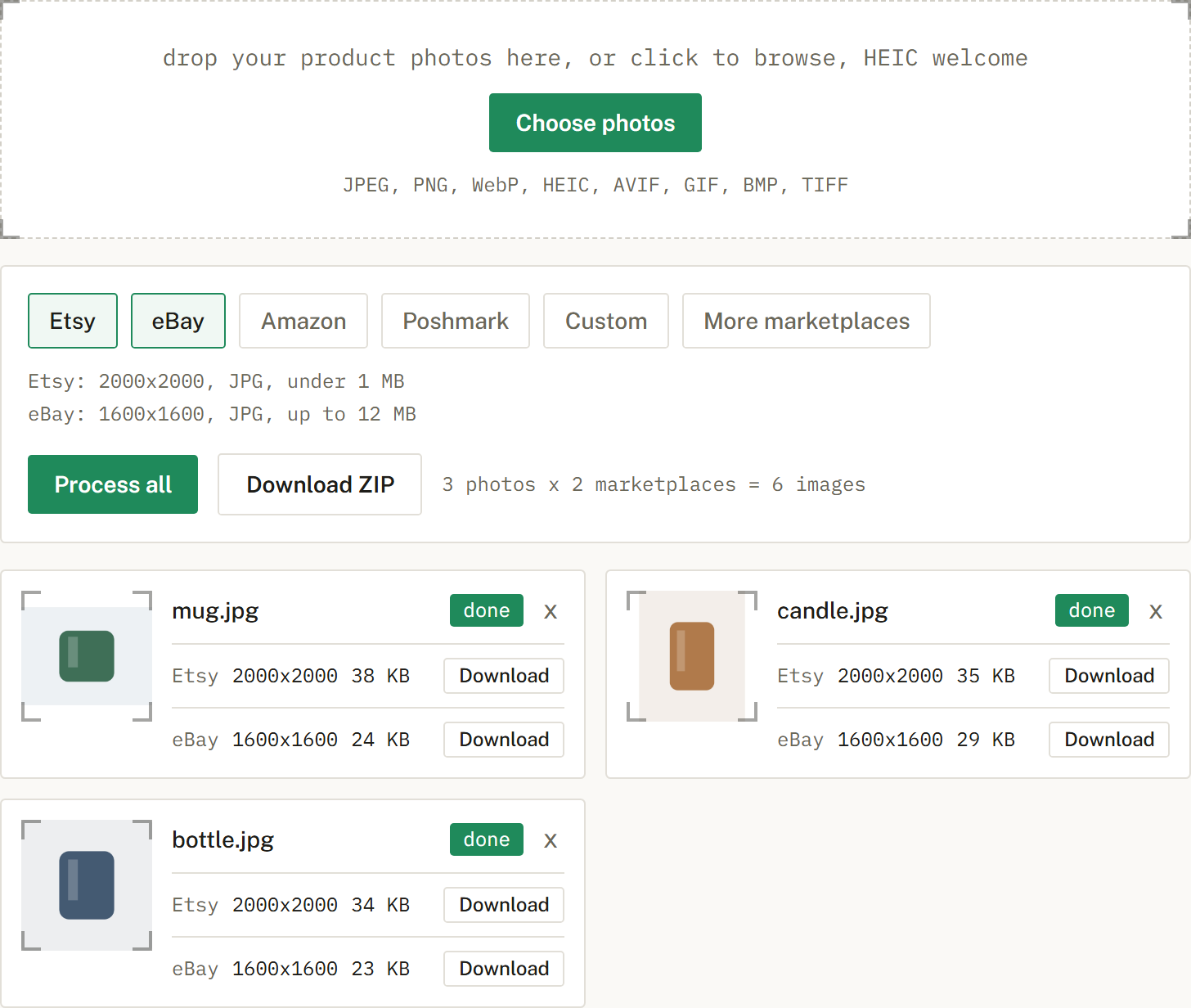Click bottle.jpg eBay 23 KB size
This screenshot has width=1191, height=1008.
click(x=380, y=969)
